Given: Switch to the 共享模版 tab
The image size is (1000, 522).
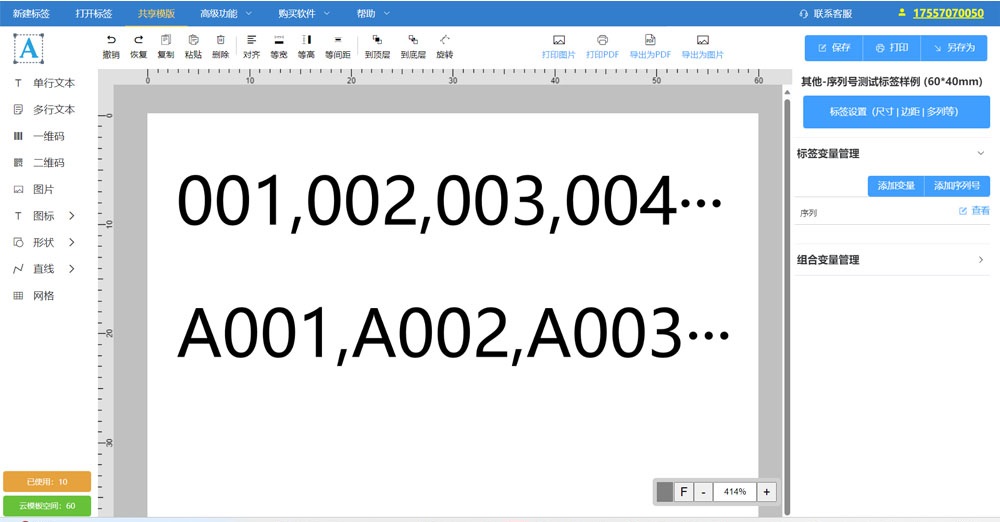Looking at the screenshot, I should click(x=156, y=14).
